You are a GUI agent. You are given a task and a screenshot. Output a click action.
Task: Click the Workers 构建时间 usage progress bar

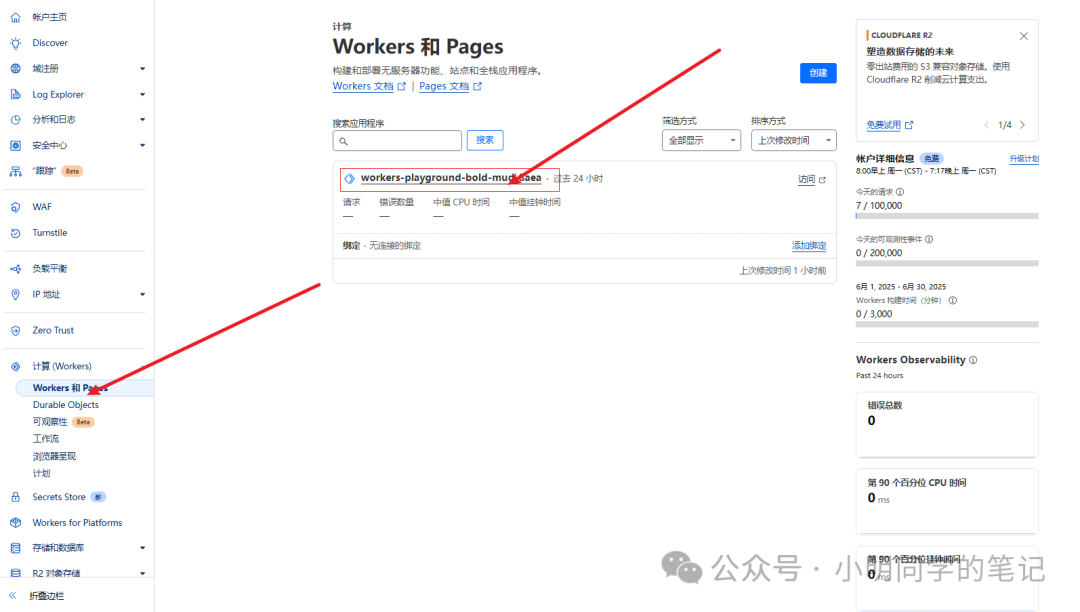click(x=947, y=324)
